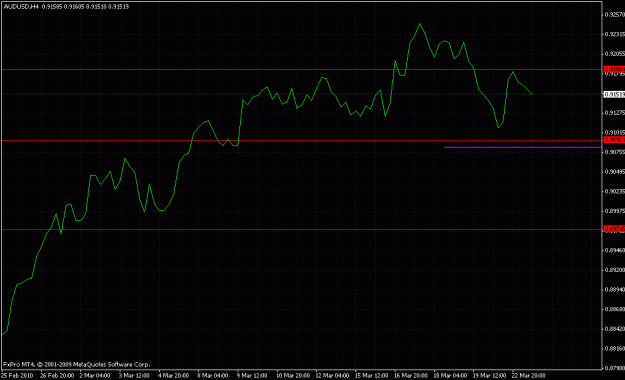The image size is (625, 380).
Task: Click the 0.89975 price axis label
Action: coord(615,211)
